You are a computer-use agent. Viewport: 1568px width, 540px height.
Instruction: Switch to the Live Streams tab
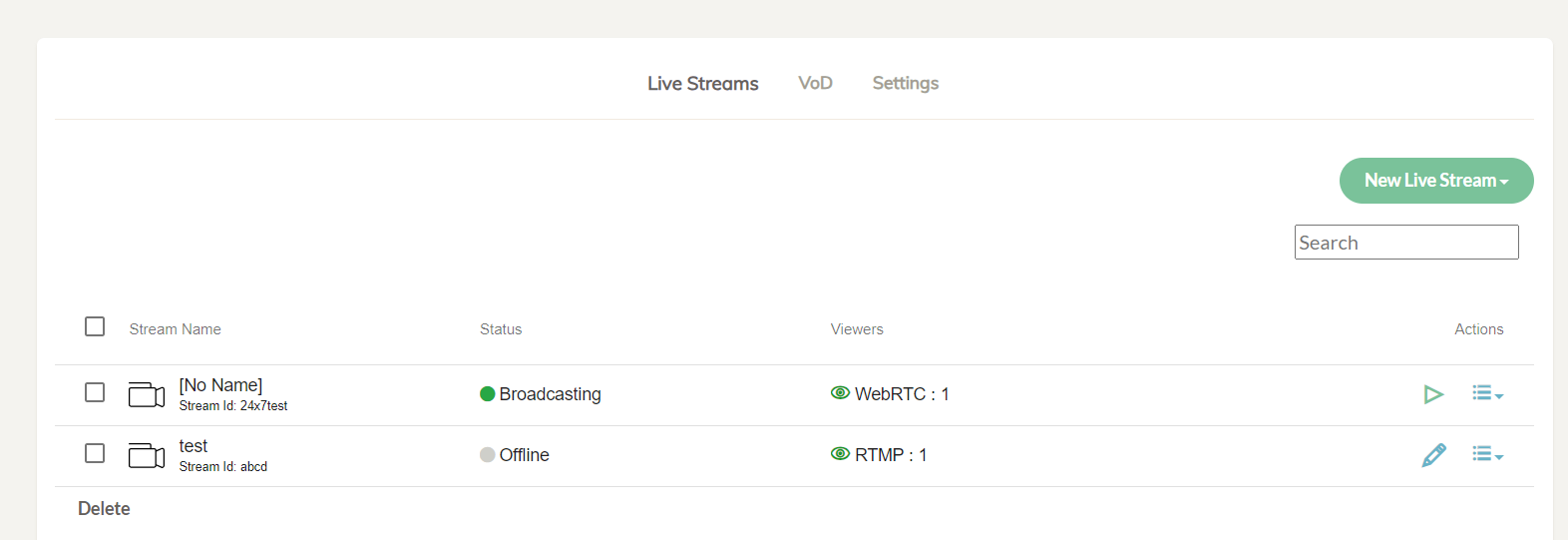point(703,84)
